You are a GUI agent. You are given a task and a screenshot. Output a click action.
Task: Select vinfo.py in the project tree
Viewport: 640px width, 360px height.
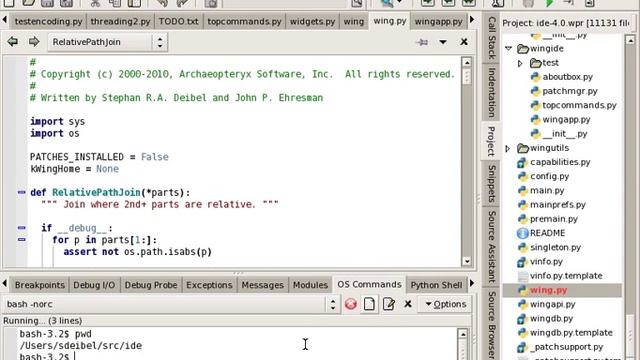pyautogui.click(x=546, y=262)
